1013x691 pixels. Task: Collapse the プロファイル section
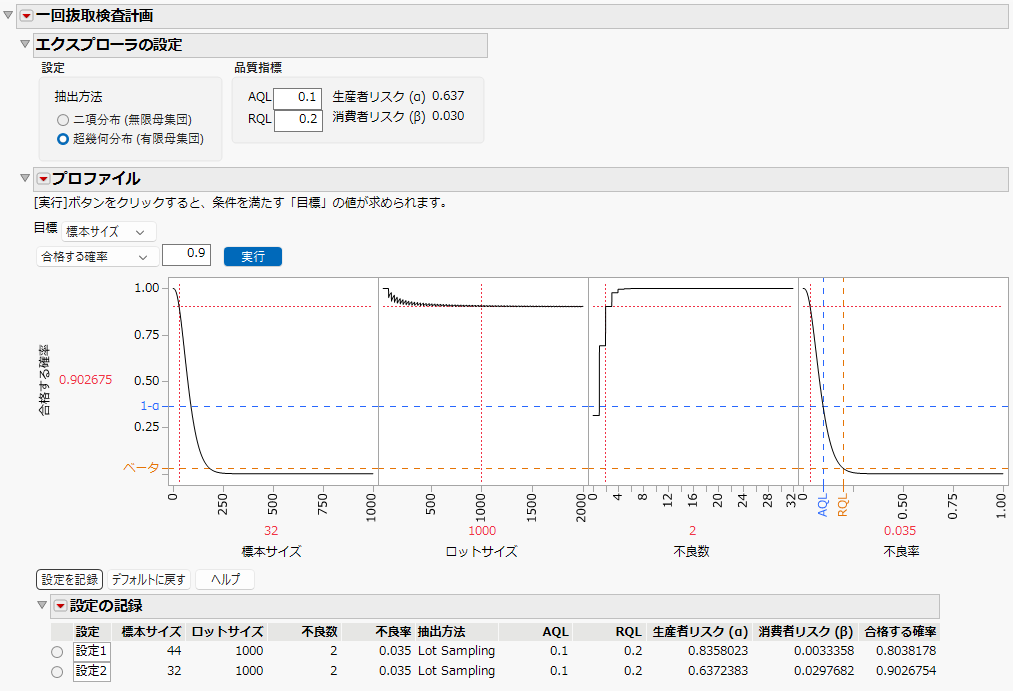coord(25,178)
